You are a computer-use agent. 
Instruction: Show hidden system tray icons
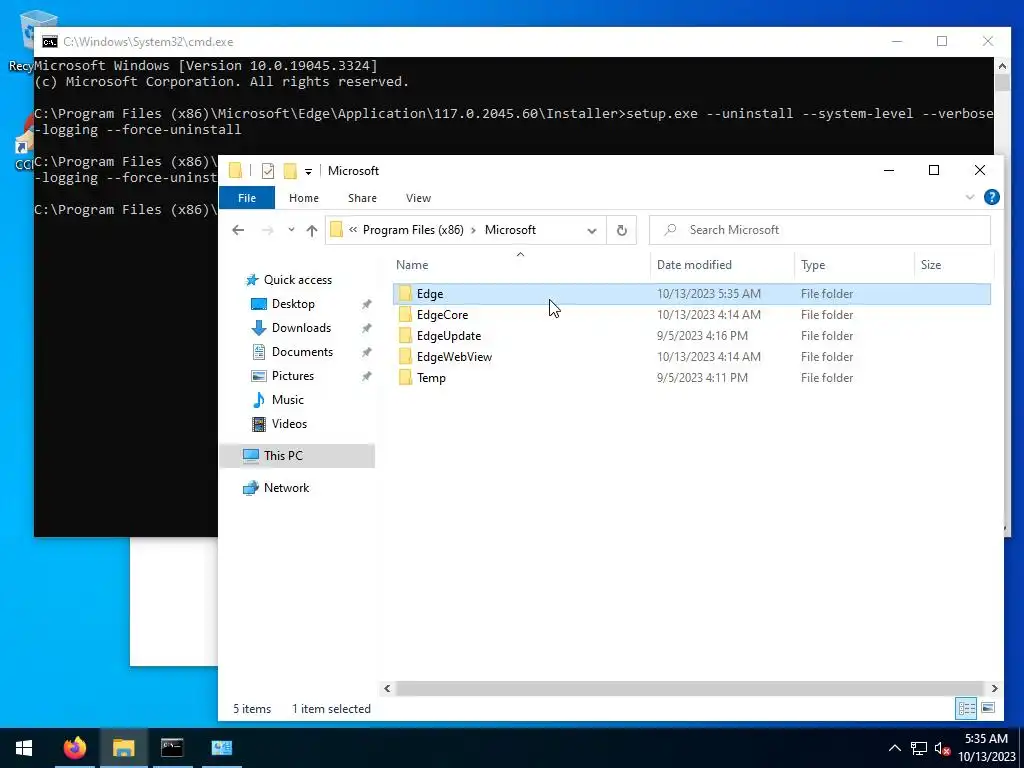click(x=895, y=748)
